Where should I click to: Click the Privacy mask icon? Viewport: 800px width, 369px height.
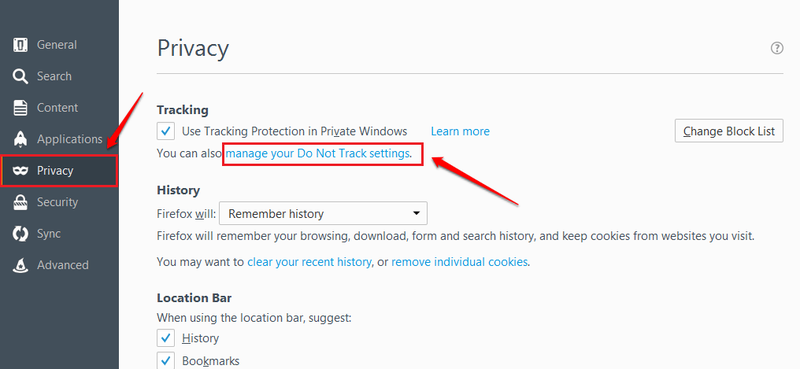click(20, 170)
